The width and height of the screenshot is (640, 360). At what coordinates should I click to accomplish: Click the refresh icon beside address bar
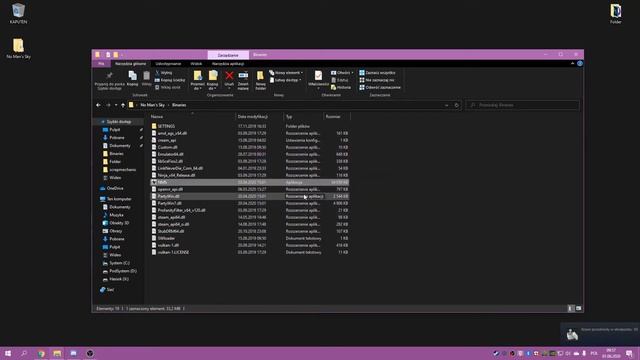[456, 105]
